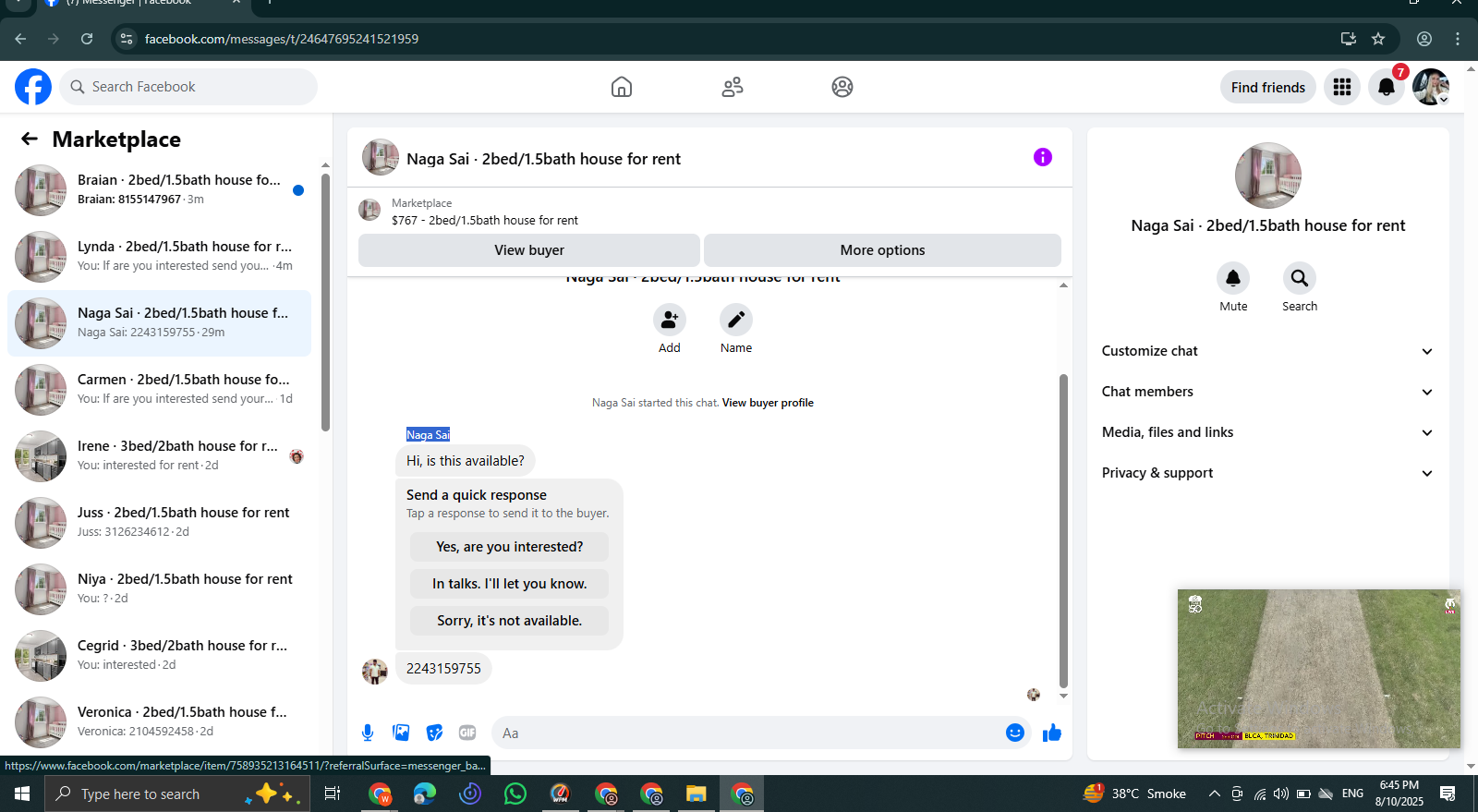This screenshot has width=1478, height=812.
Task: Choose a GIF with the GIF icon
Action: click(467, 733)
